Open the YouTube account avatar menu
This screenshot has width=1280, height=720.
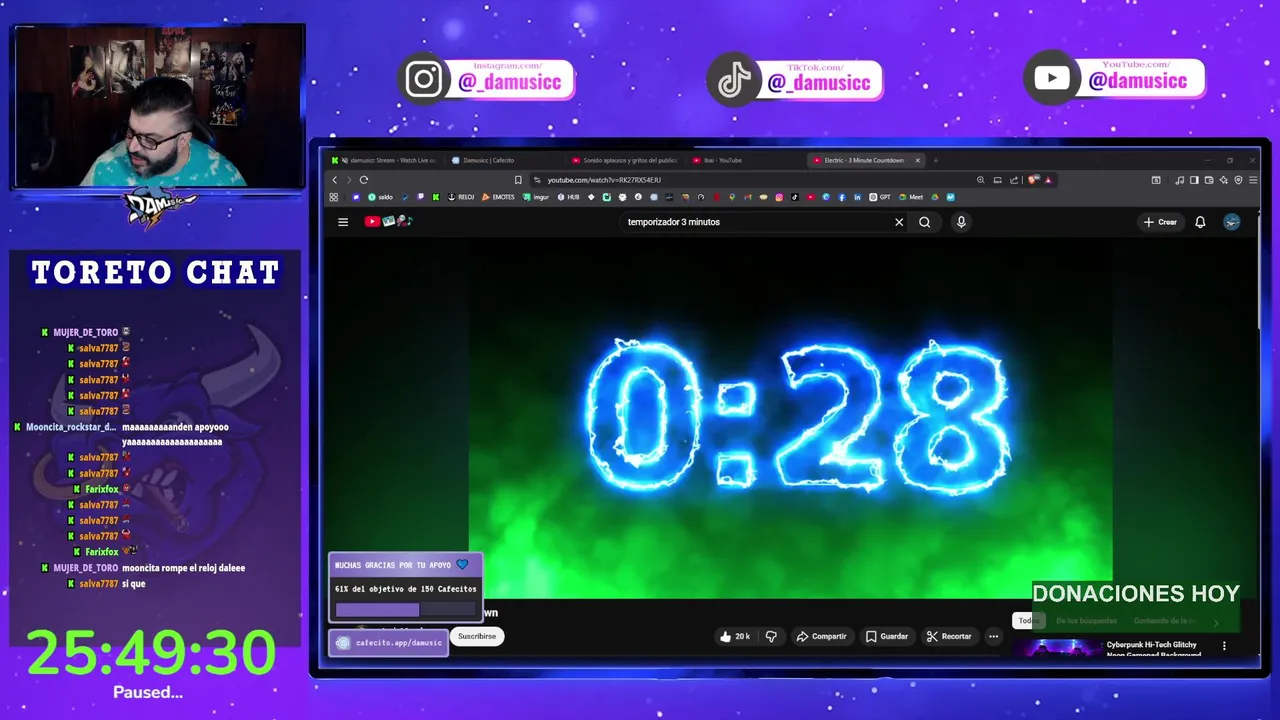(1232, 222)
